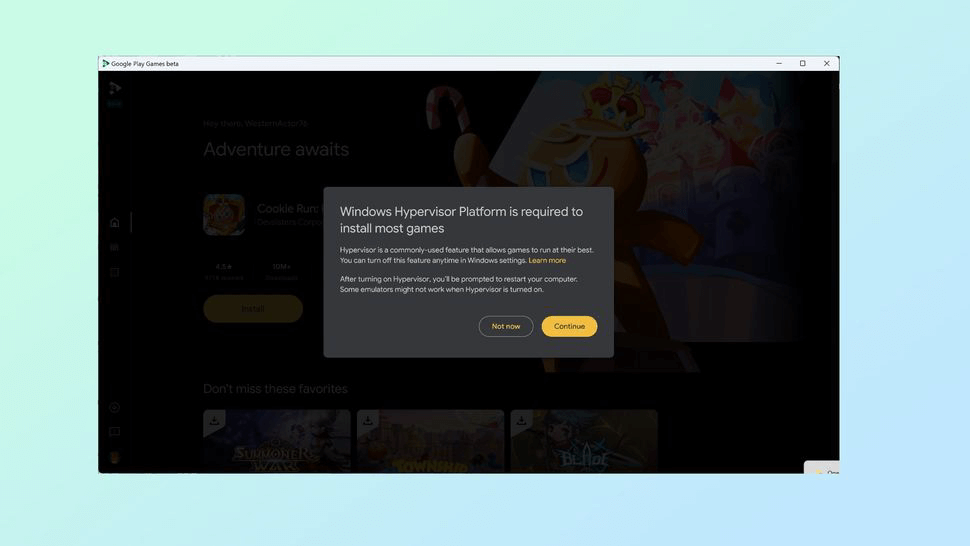The width and height of the screenshot is (970, 546).
Task: Click the Google Play Games logo in sidebar
Action: tap(115, 88)
